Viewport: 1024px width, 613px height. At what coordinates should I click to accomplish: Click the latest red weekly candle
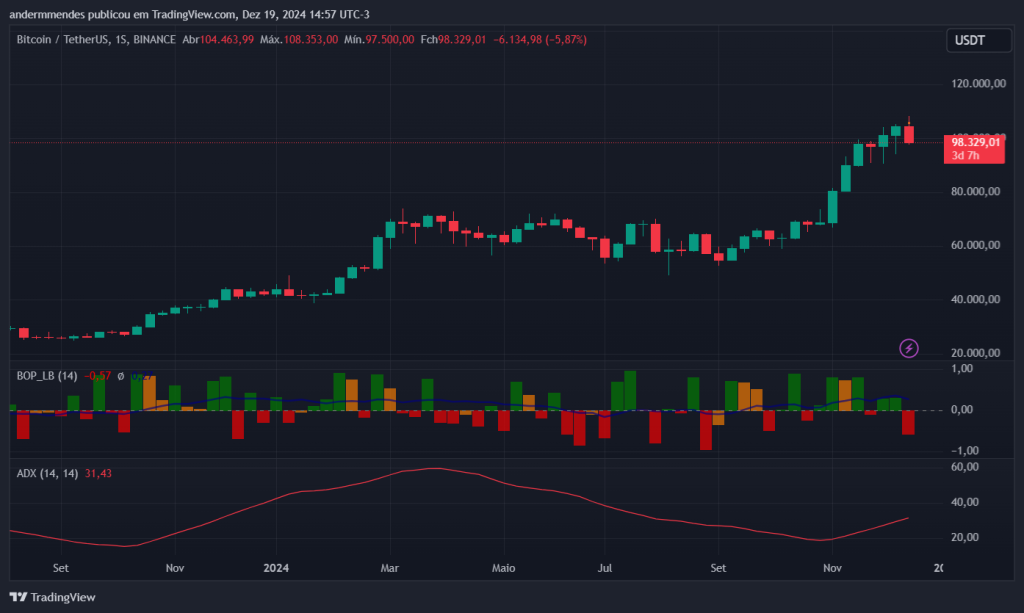[908, 132]
